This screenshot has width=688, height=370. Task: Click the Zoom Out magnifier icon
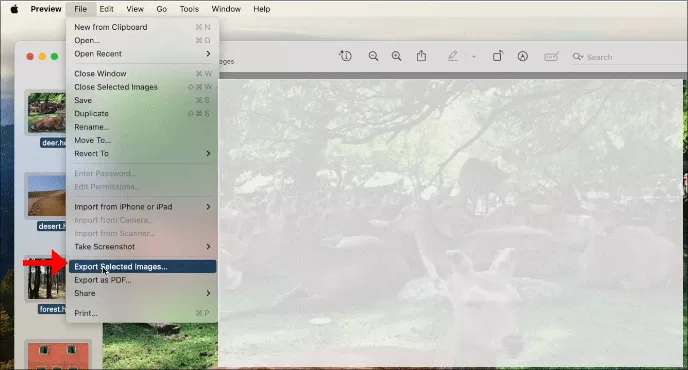[373, 56]
